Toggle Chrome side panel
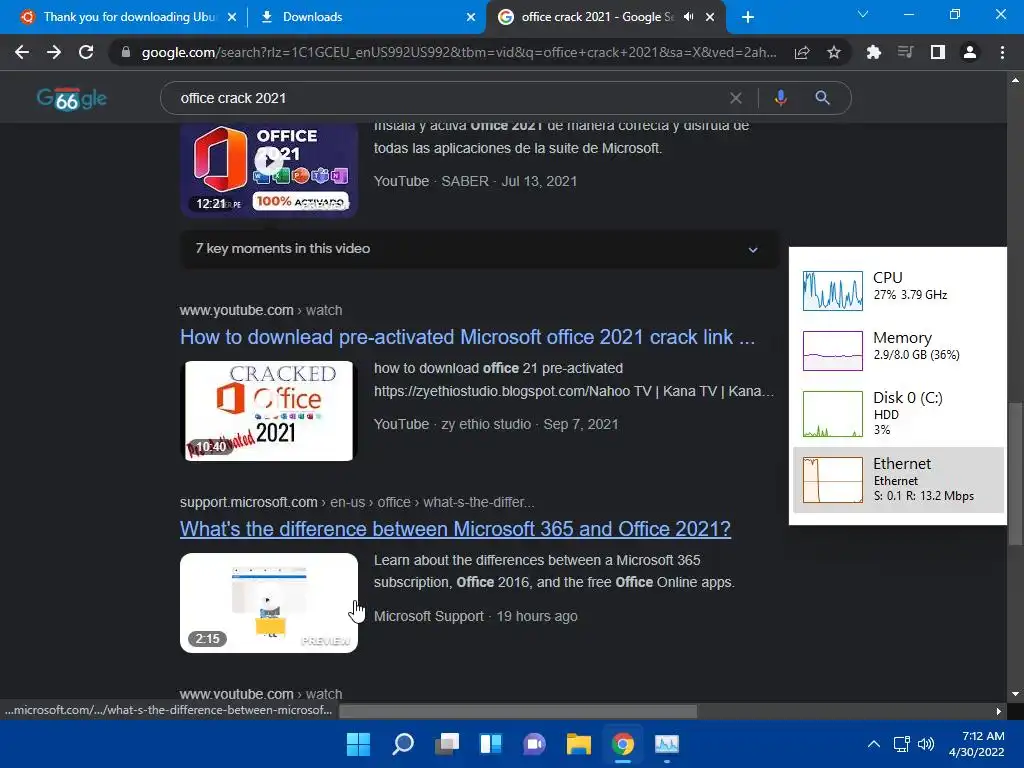The image size is (1024, 768). pyautogui.click(x=938, y=52)
